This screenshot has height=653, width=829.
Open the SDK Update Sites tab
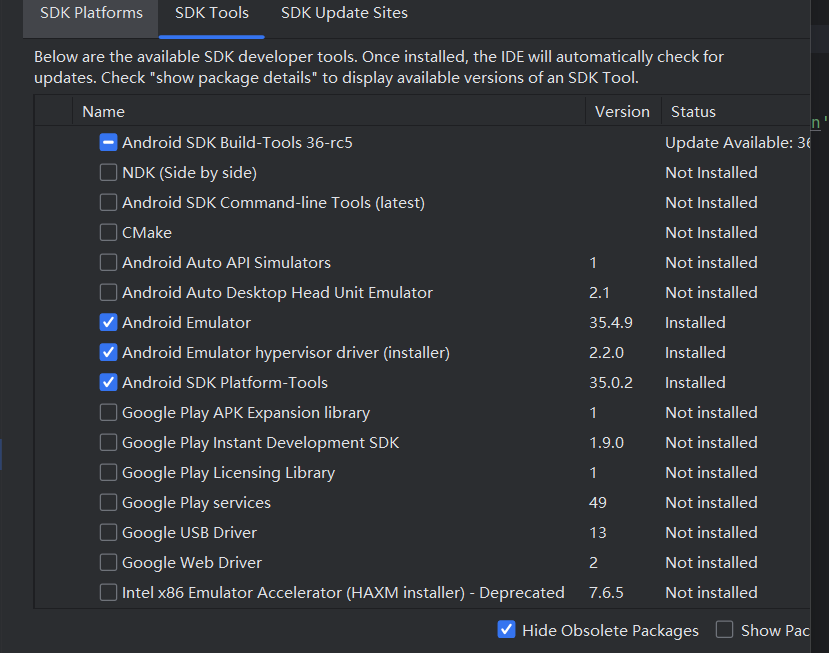click(x=344, y=14)
